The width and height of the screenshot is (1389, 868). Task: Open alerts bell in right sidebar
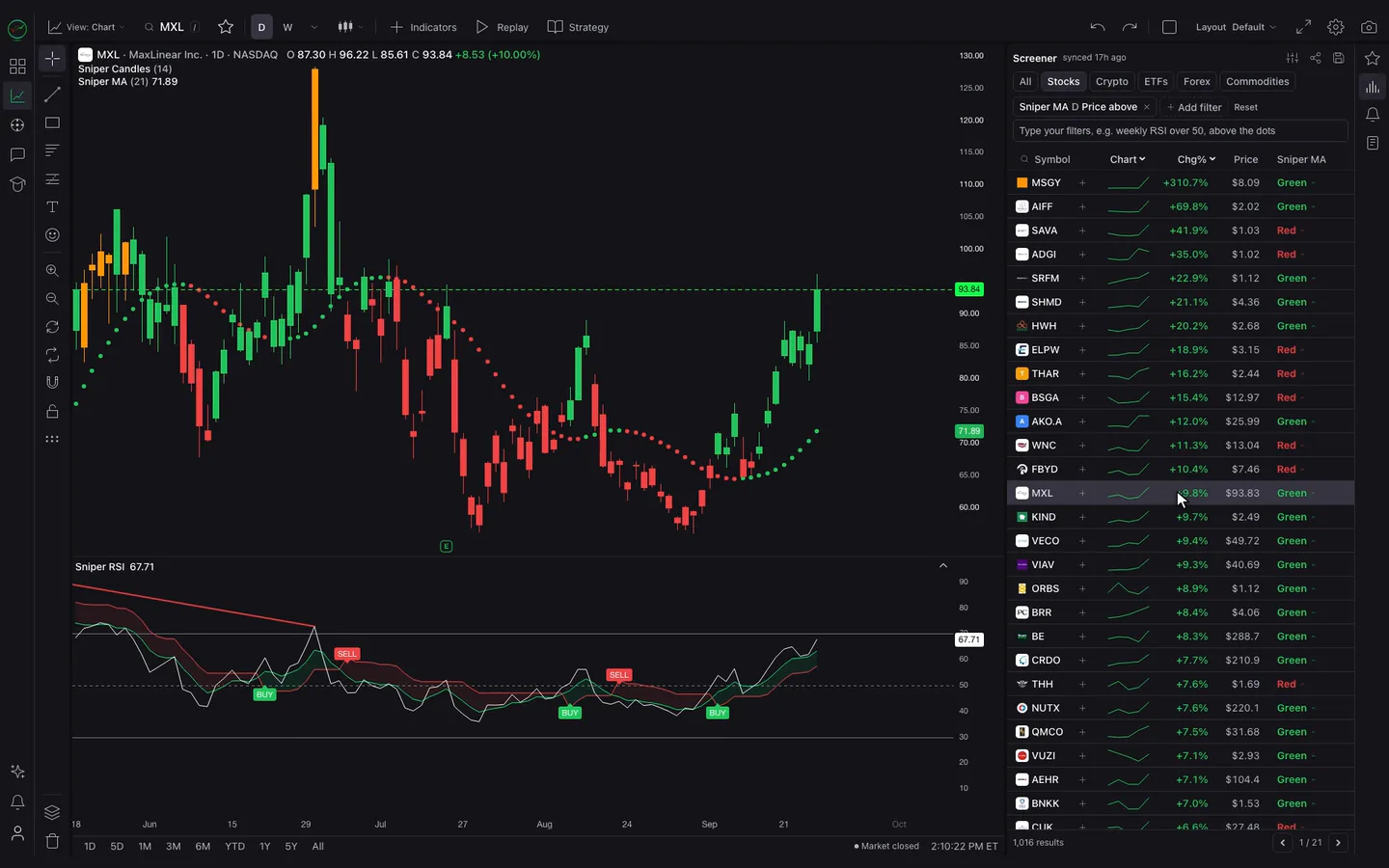1373,115
